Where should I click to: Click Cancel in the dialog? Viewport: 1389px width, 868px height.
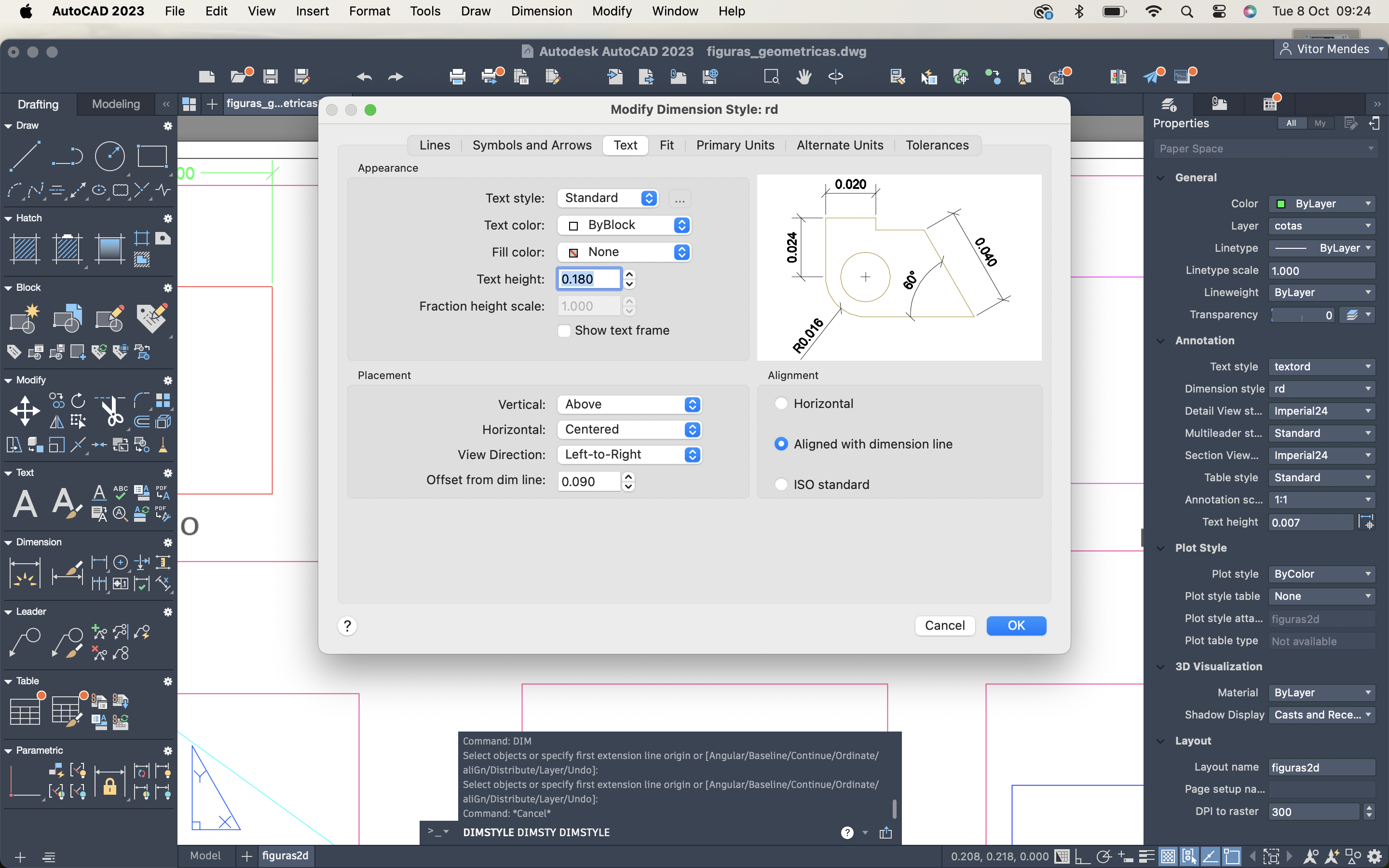[x=944, y=626]
